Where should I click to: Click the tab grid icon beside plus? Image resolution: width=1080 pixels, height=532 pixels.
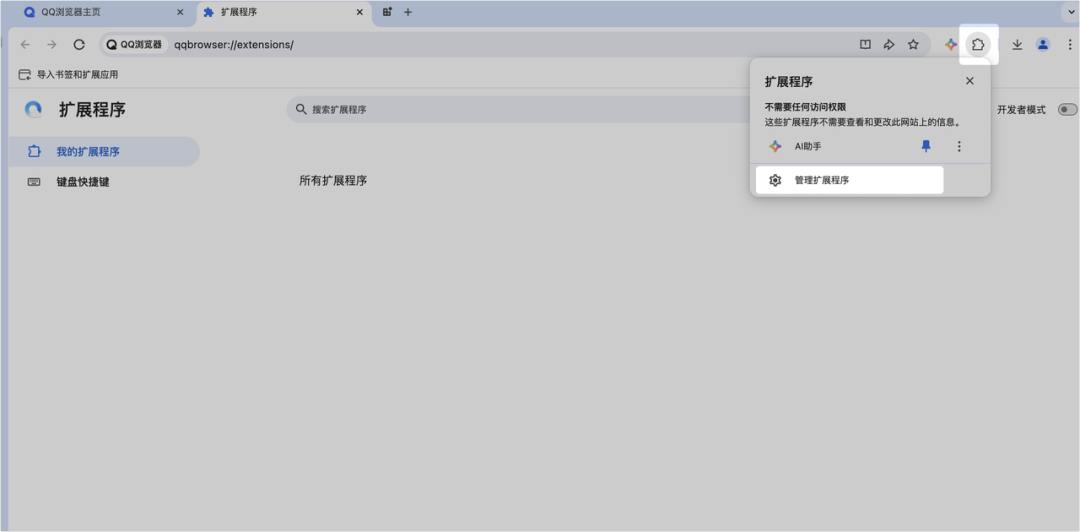coord(387,12)
